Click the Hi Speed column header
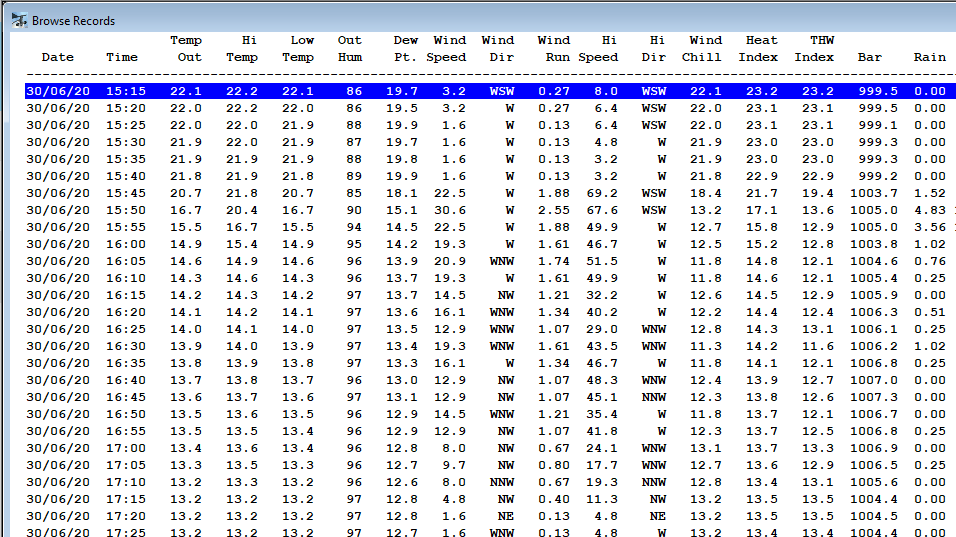 pyautogui.click(x=598, y=49)
